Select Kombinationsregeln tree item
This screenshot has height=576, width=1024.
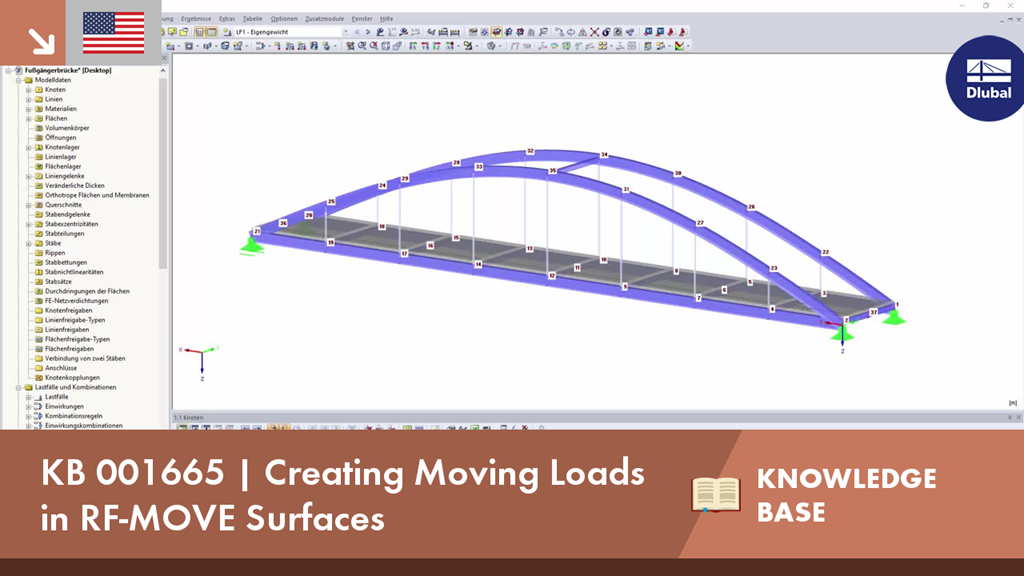(73, 416)
